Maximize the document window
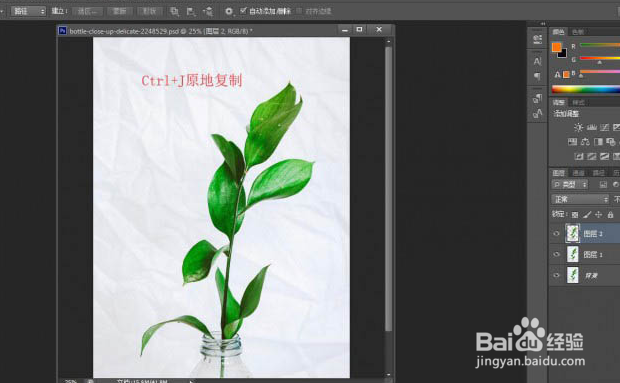 tap(359, 30)
